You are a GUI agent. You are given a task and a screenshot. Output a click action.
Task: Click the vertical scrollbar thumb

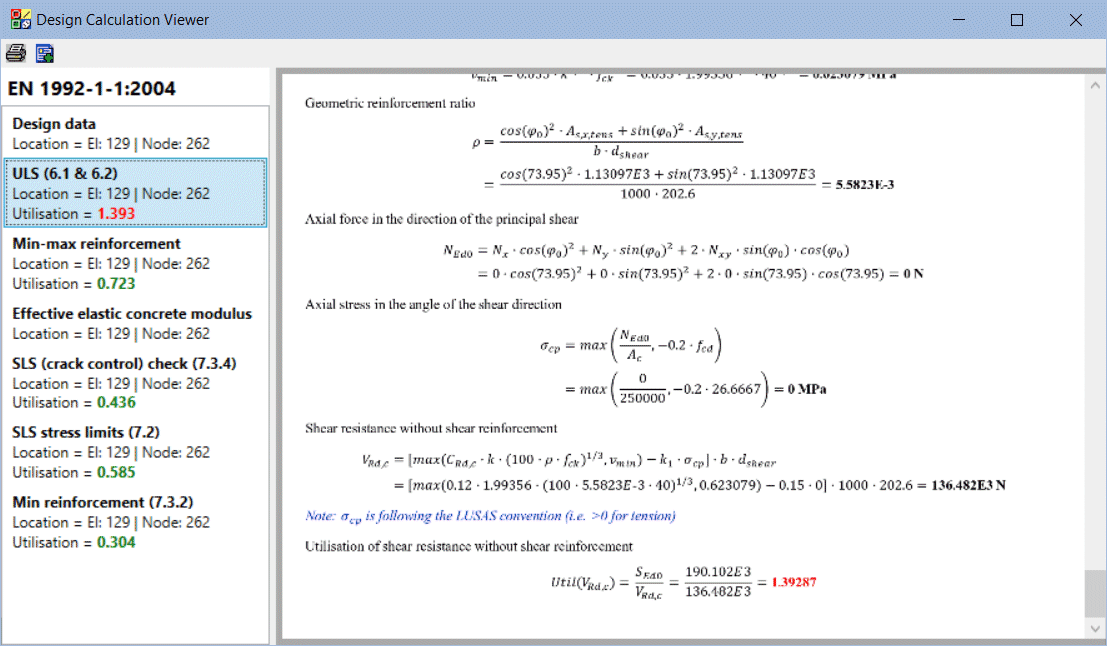(x=1095, y=594)
